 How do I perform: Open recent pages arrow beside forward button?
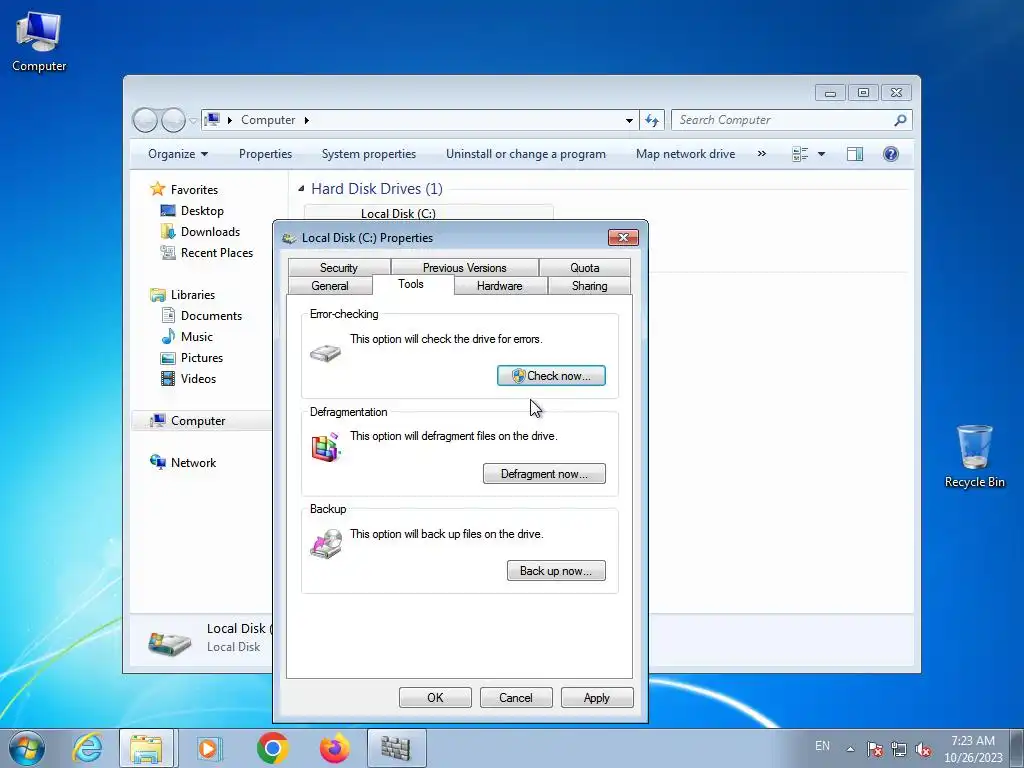click(193, 120)
